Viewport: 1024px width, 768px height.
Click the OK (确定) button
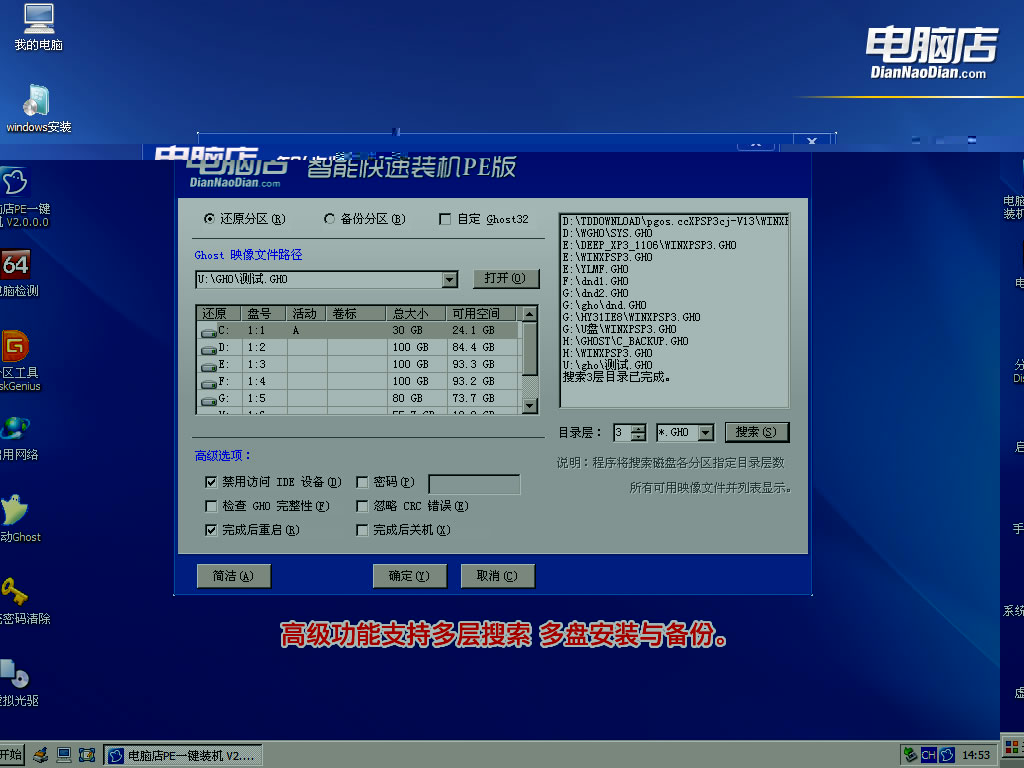(x=409, y=576)
